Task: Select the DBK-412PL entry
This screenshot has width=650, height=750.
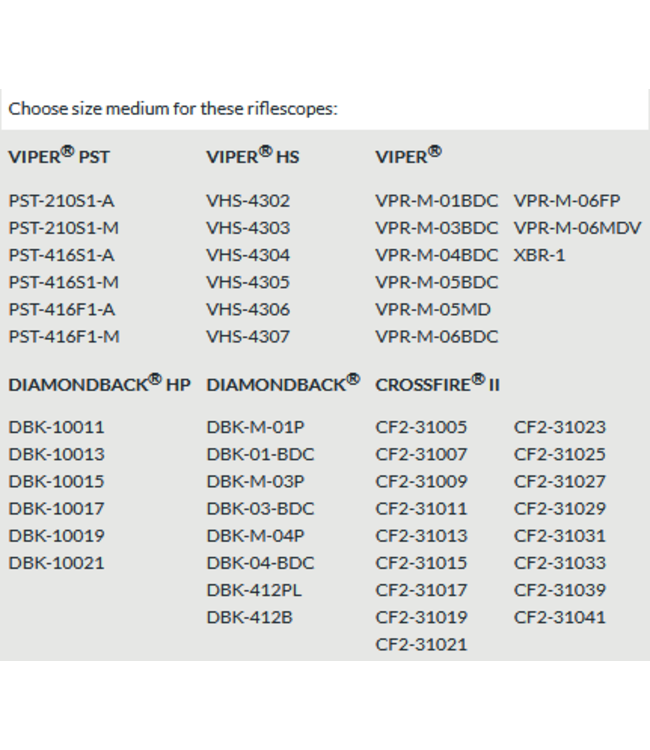Action: (x=252, y=590)
